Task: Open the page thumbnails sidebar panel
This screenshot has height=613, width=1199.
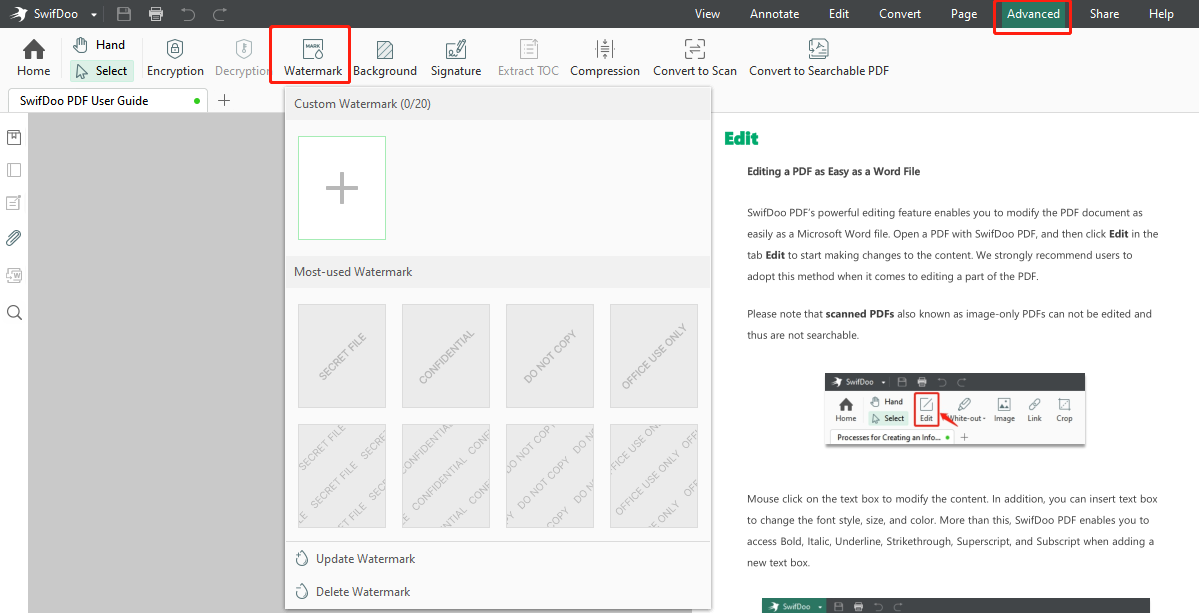Action: [14, 170]
